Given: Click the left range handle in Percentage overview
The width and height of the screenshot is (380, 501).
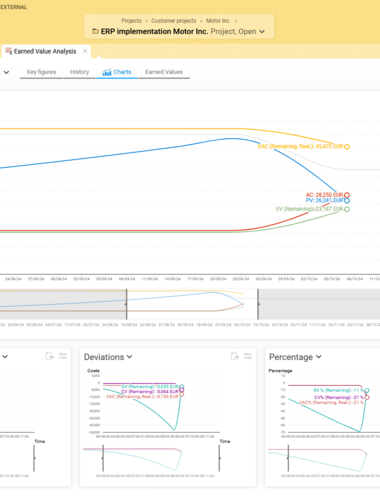Looking at the screenshot, I should coord(288,458).
